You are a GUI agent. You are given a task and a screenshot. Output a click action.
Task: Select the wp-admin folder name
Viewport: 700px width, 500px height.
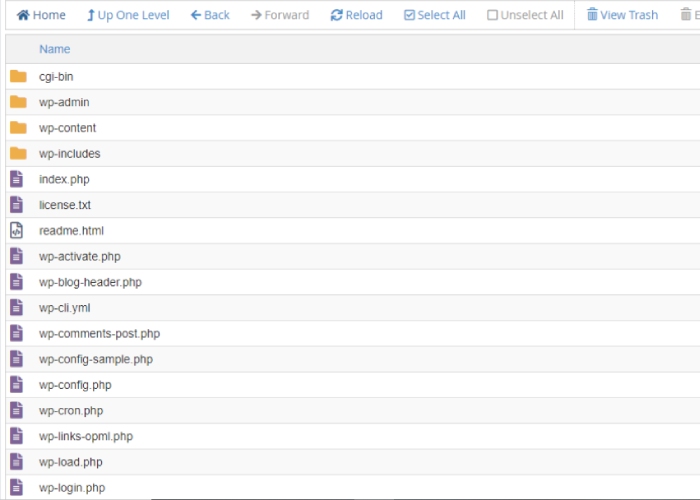click(64, 103)
